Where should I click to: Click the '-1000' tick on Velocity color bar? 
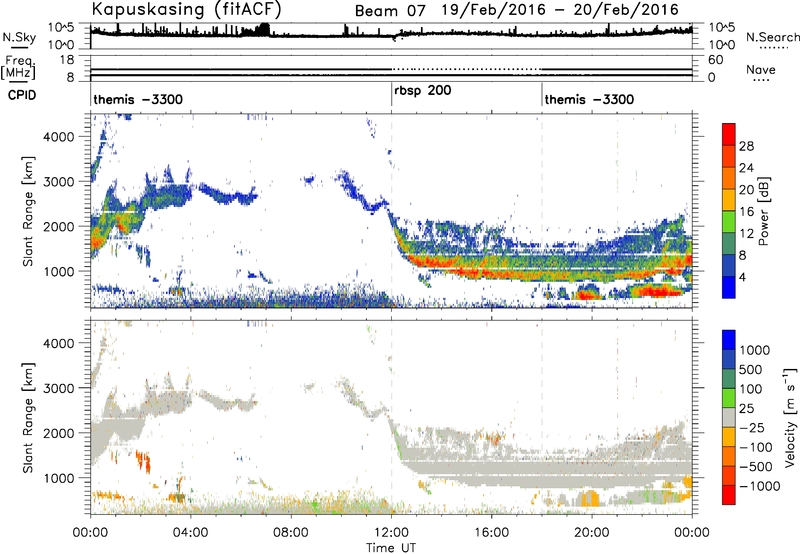coord(759,486)
